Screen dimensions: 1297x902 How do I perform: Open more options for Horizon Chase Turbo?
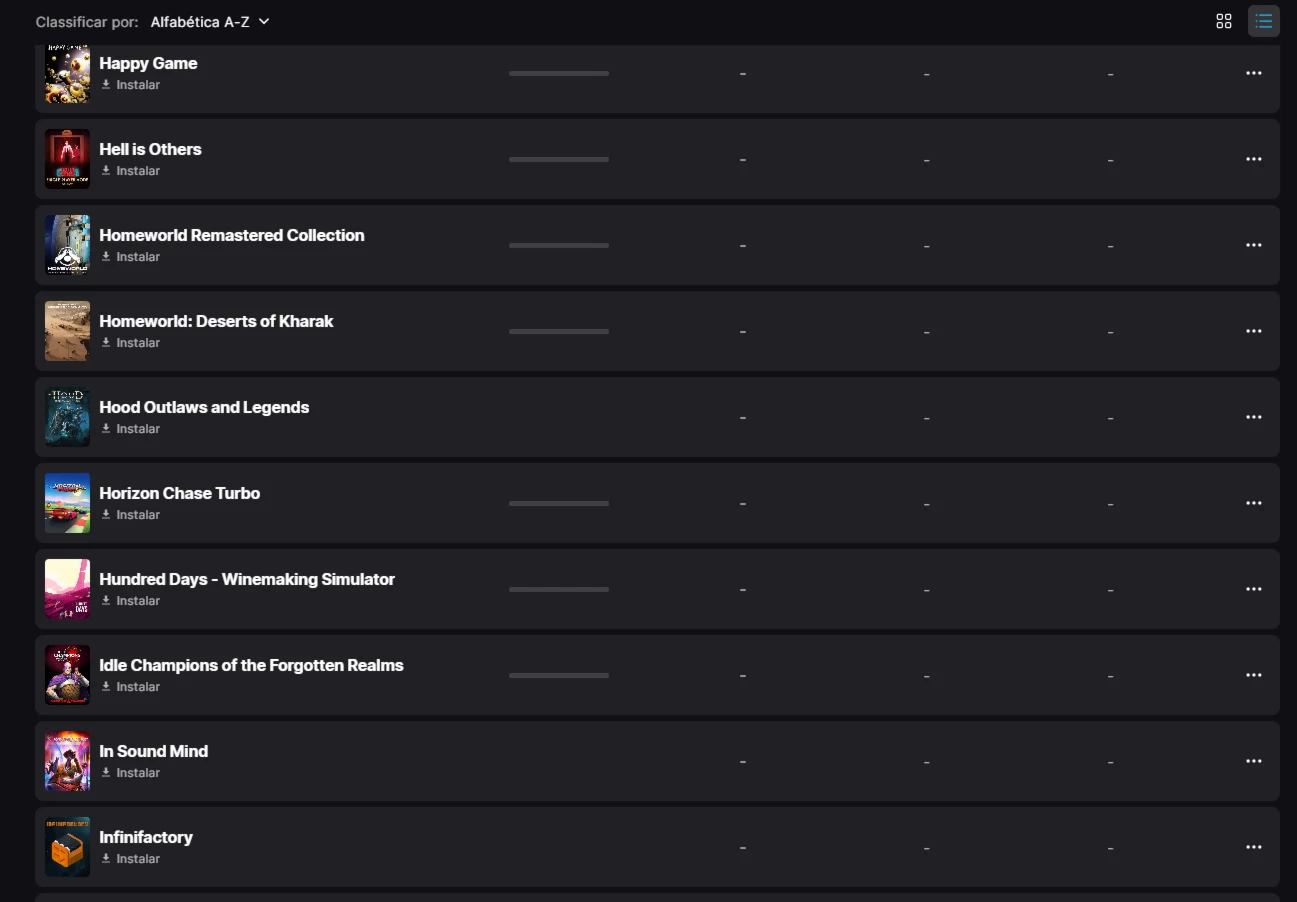pyautogui.click(x=1254, y=503)
